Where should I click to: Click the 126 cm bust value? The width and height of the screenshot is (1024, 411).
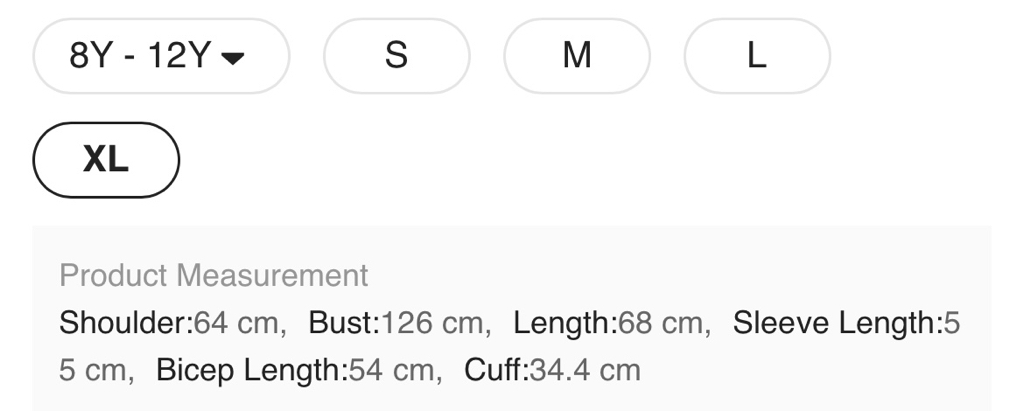[435, 323]
